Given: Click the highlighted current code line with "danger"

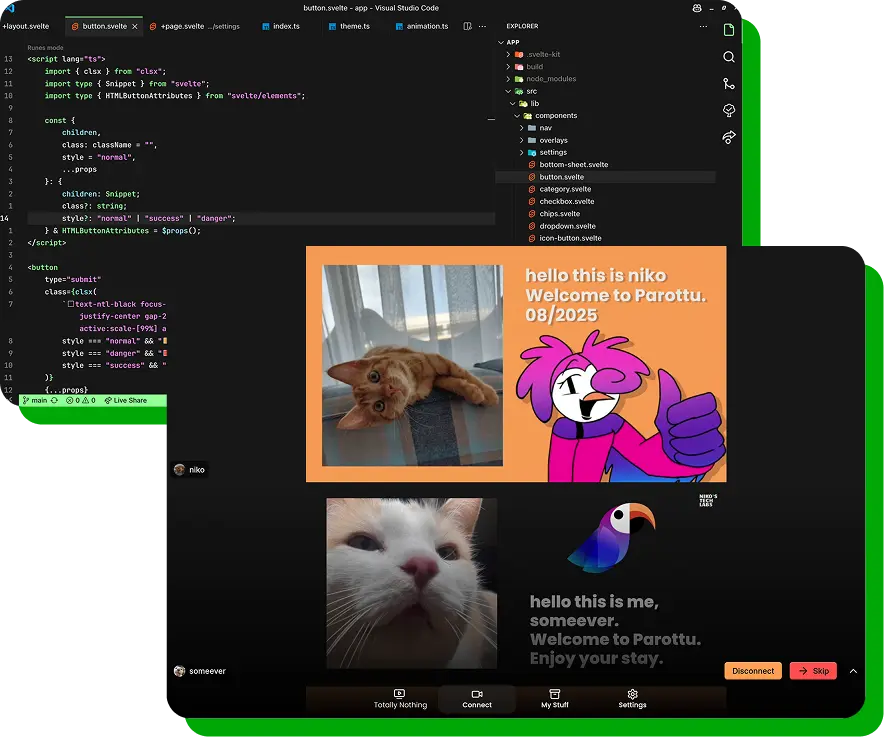Looking at the screenshot, I should coord(261,218).
